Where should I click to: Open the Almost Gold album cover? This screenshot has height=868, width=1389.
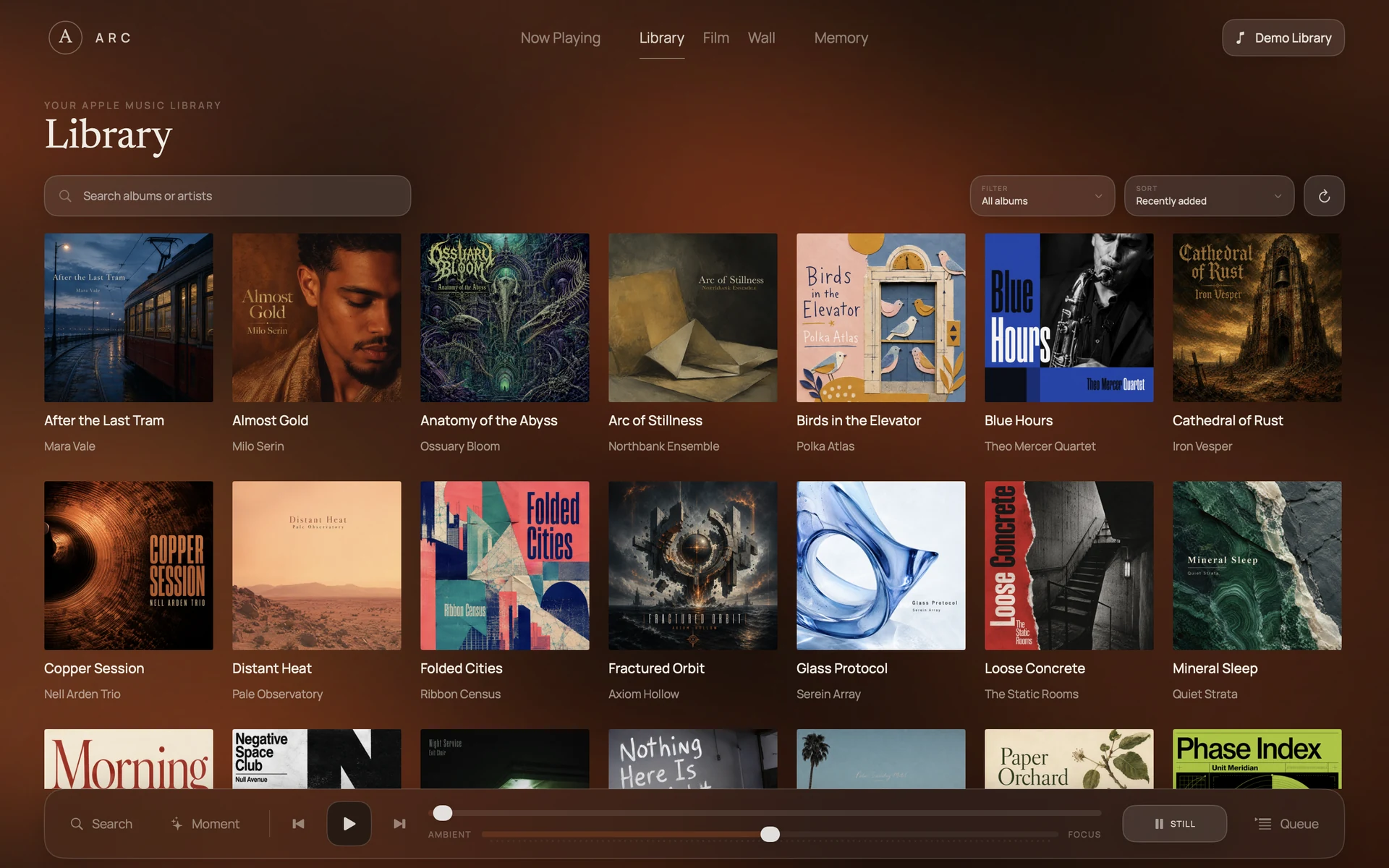[x=316, y=318]
